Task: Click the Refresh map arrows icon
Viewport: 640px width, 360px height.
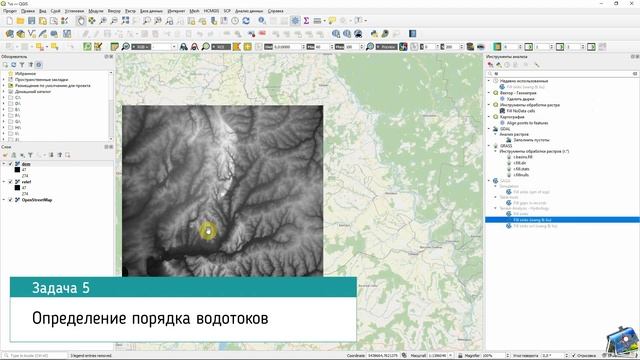Action: [x=246, y=21]
